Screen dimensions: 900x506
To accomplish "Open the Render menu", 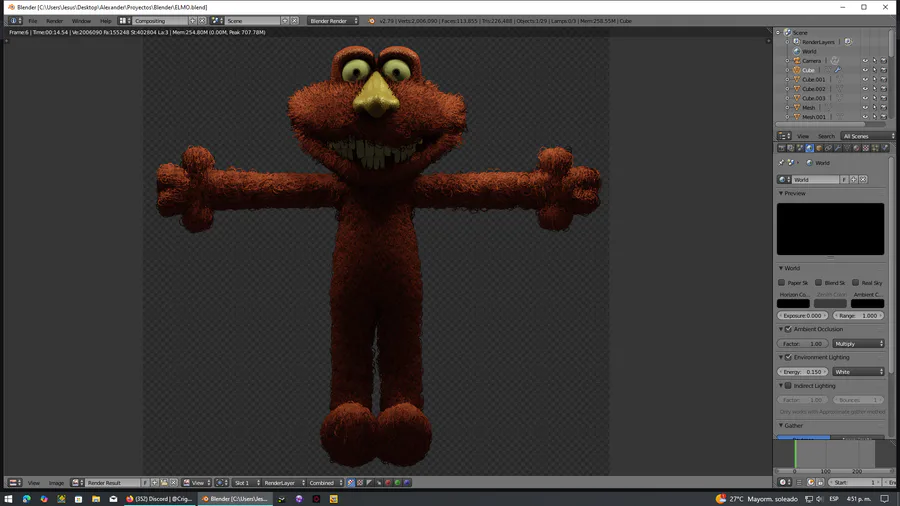I will [55, 21].
